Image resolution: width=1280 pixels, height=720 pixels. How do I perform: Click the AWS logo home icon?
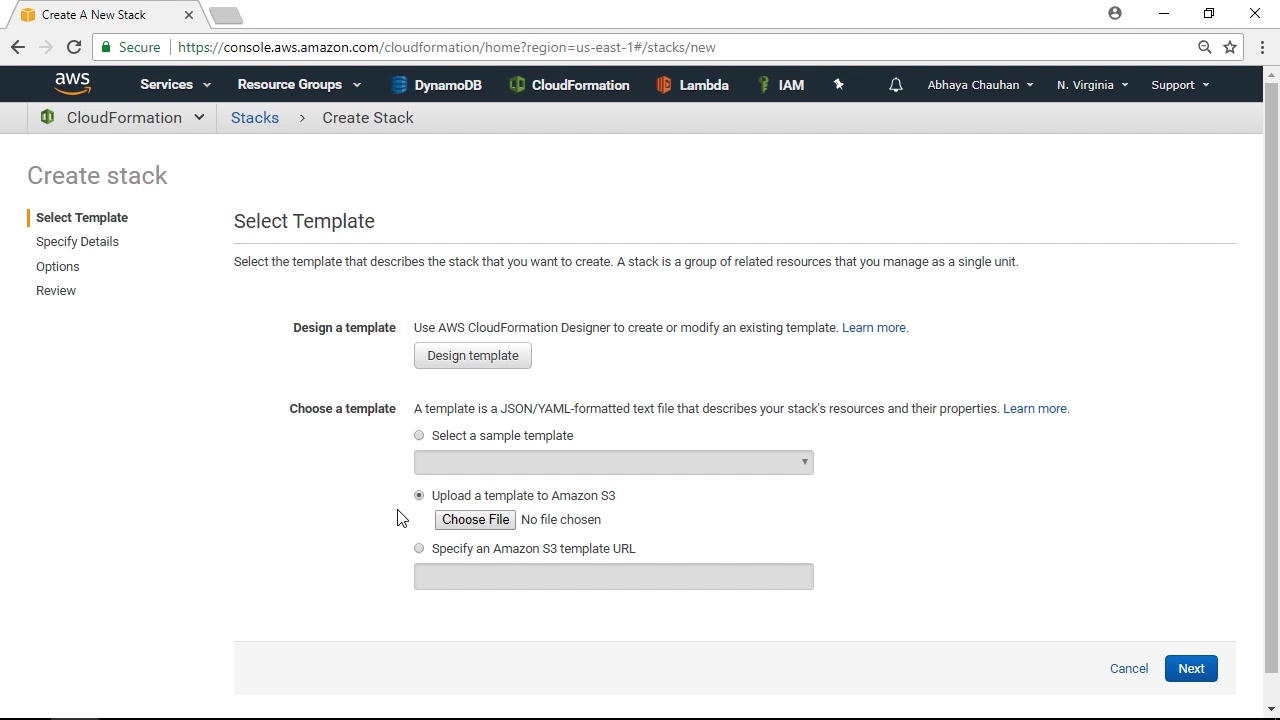pos(72,84)
